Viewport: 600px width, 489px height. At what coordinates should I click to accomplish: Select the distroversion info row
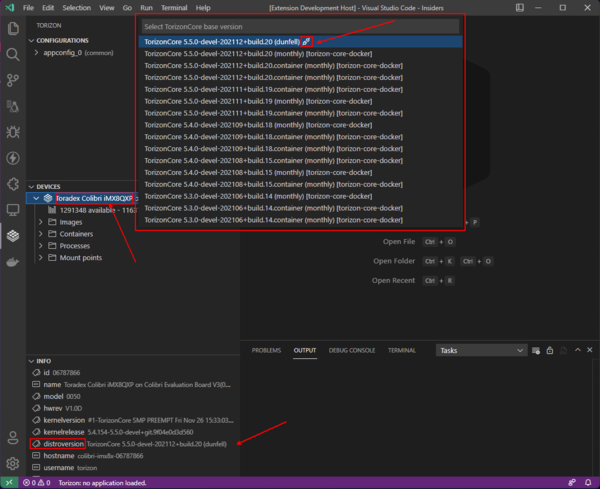133,444
